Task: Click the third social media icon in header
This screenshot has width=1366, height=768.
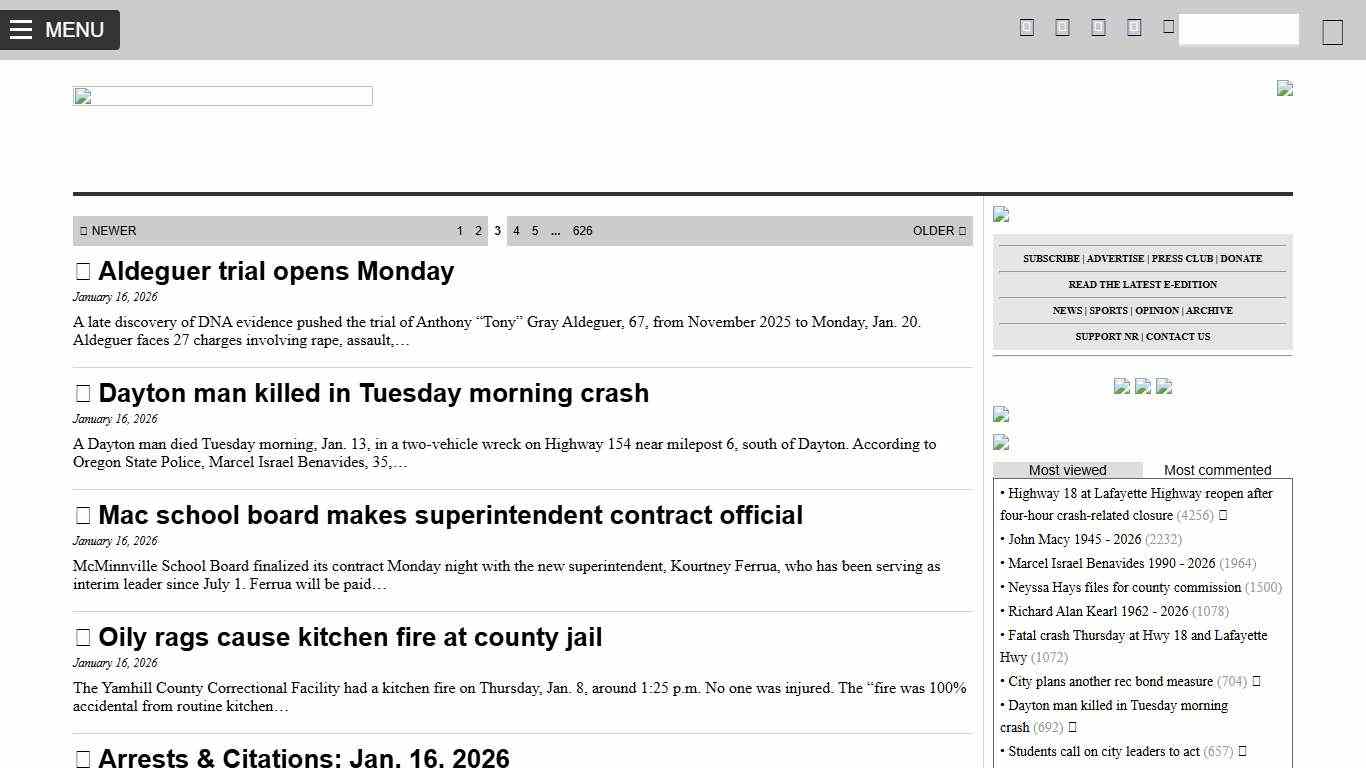Action: [1098, 27]
